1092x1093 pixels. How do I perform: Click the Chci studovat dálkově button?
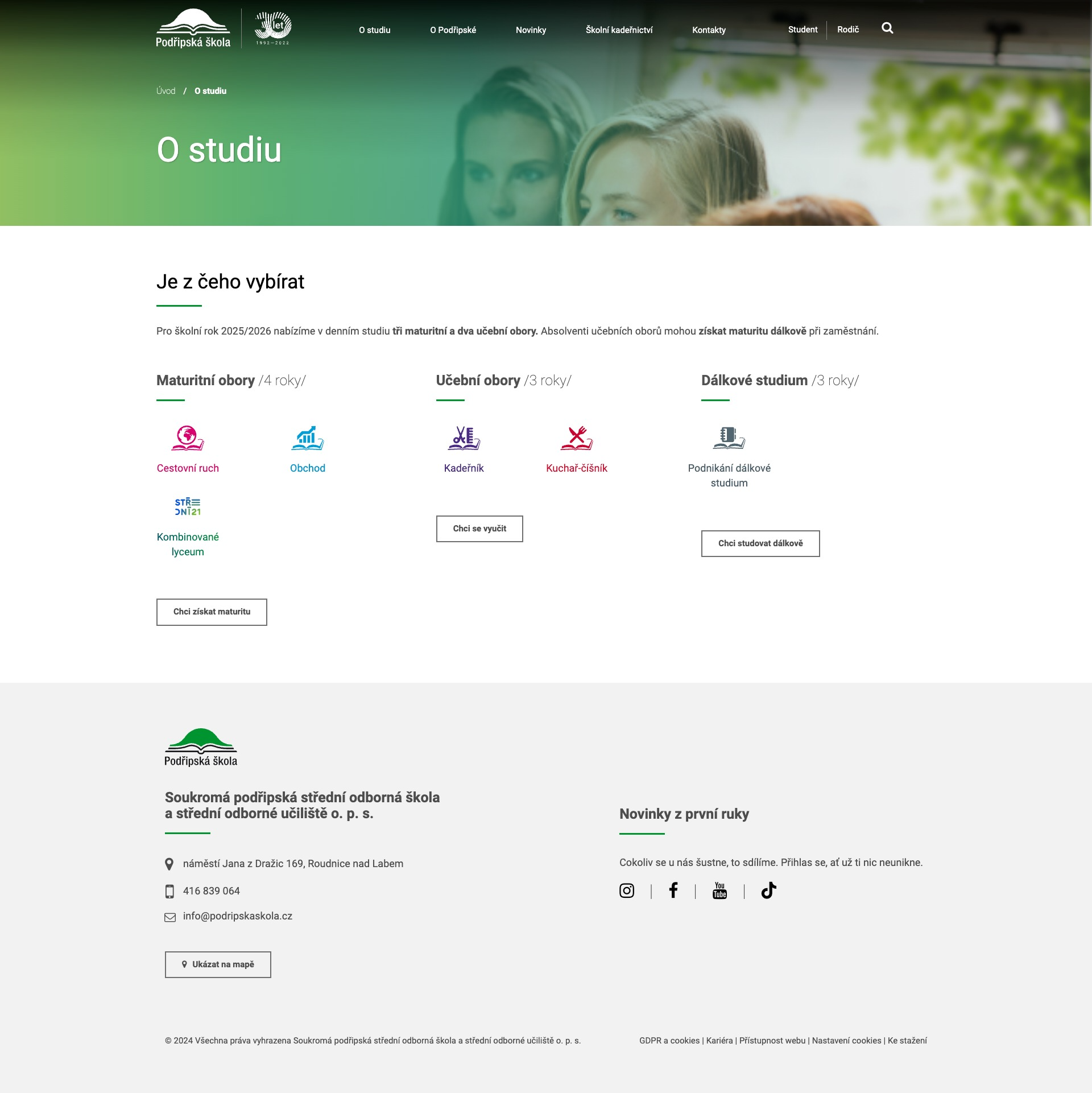[760, 544]
